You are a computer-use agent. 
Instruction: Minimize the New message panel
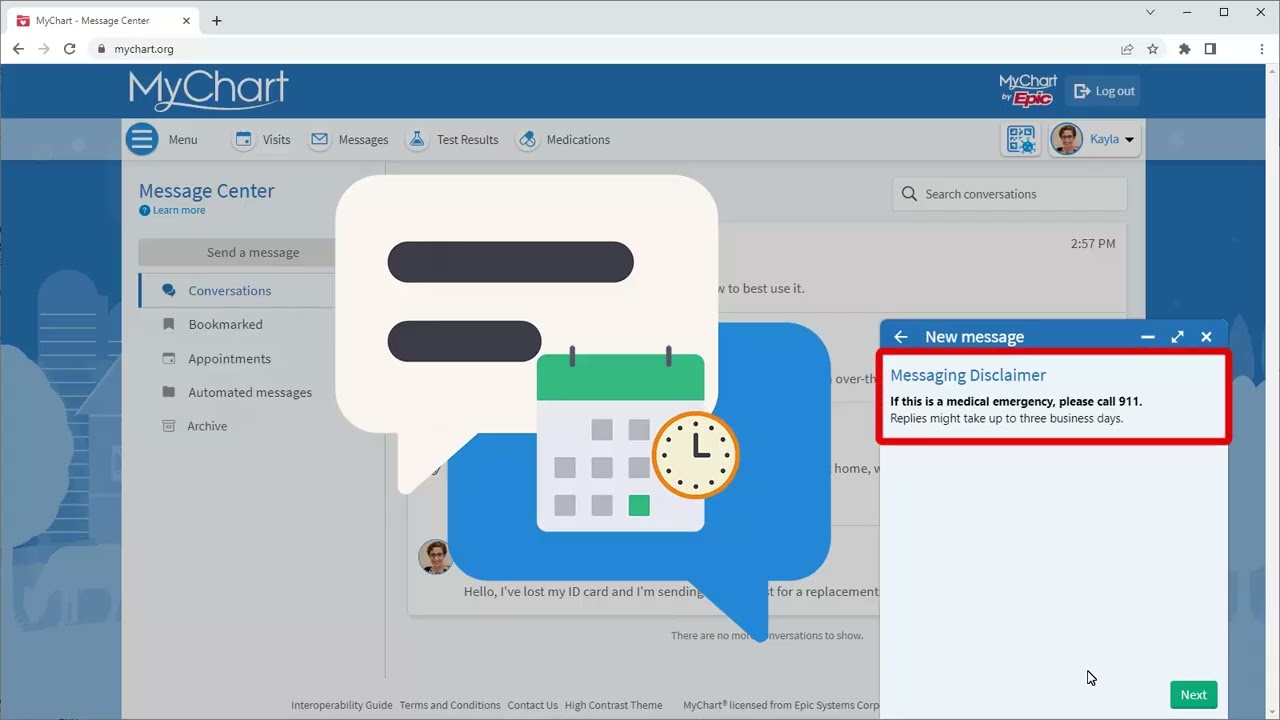click(x=1148, y=337)
